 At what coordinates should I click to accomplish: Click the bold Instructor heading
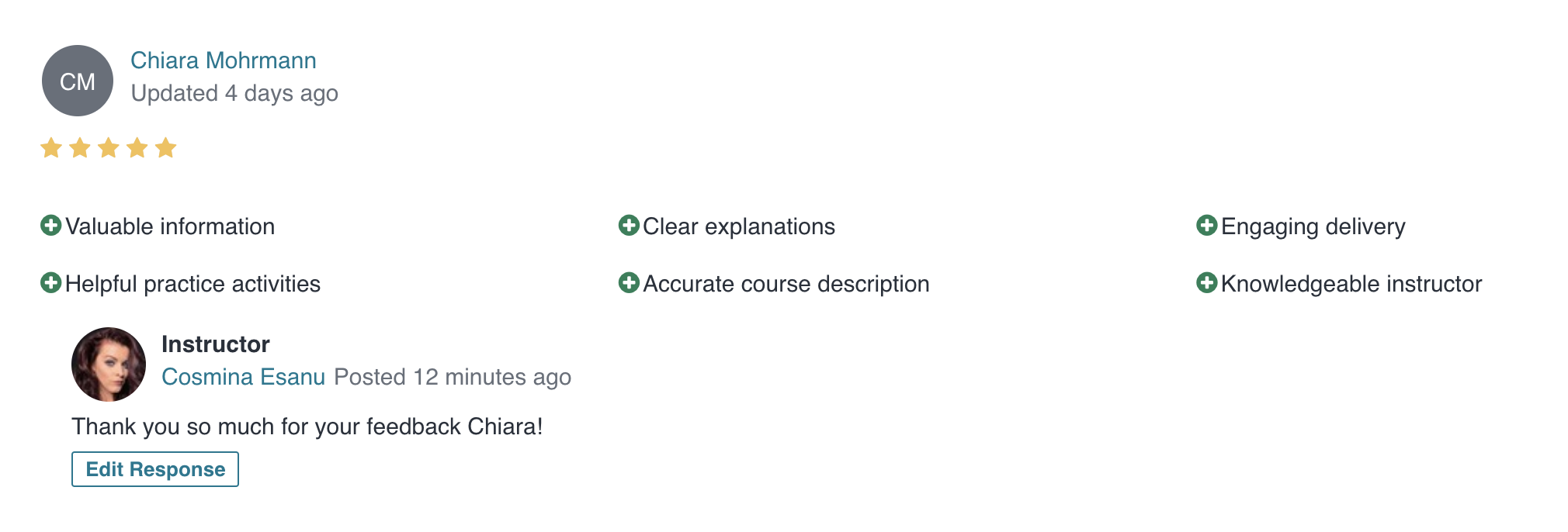click(x=216, y=344)
